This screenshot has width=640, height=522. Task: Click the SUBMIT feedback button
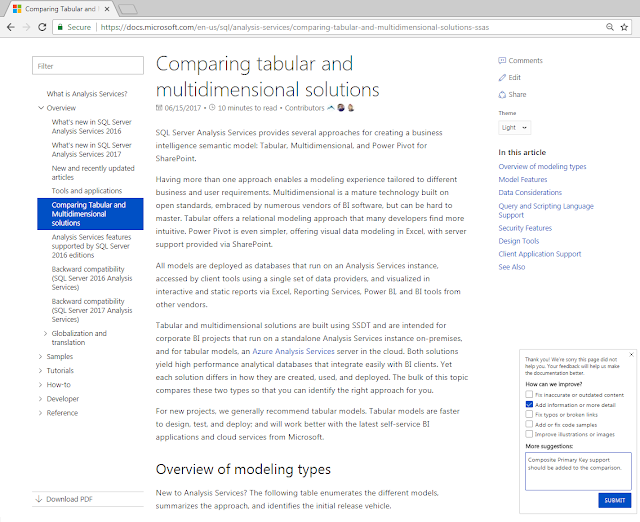[615, 500]
